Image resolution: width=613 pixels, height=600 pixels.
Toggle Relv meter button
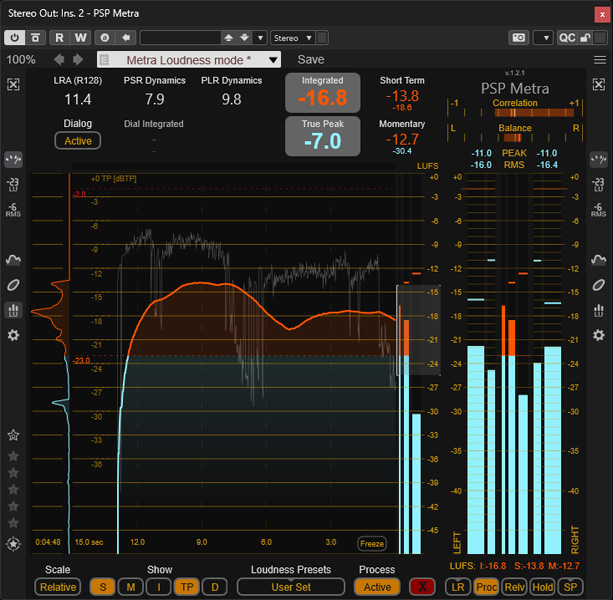pos(514,587)
